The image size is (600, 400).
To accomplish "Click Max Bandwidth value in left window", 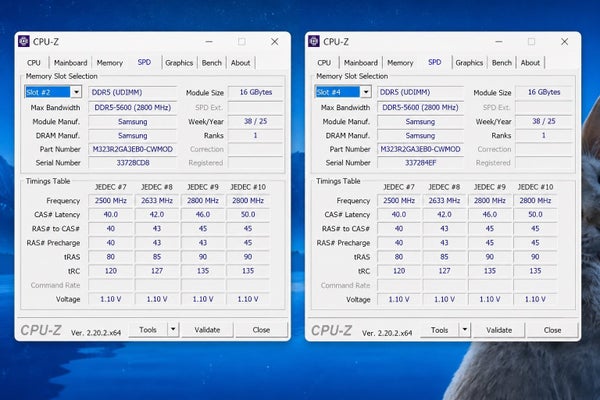I will (x=133, y=108).
